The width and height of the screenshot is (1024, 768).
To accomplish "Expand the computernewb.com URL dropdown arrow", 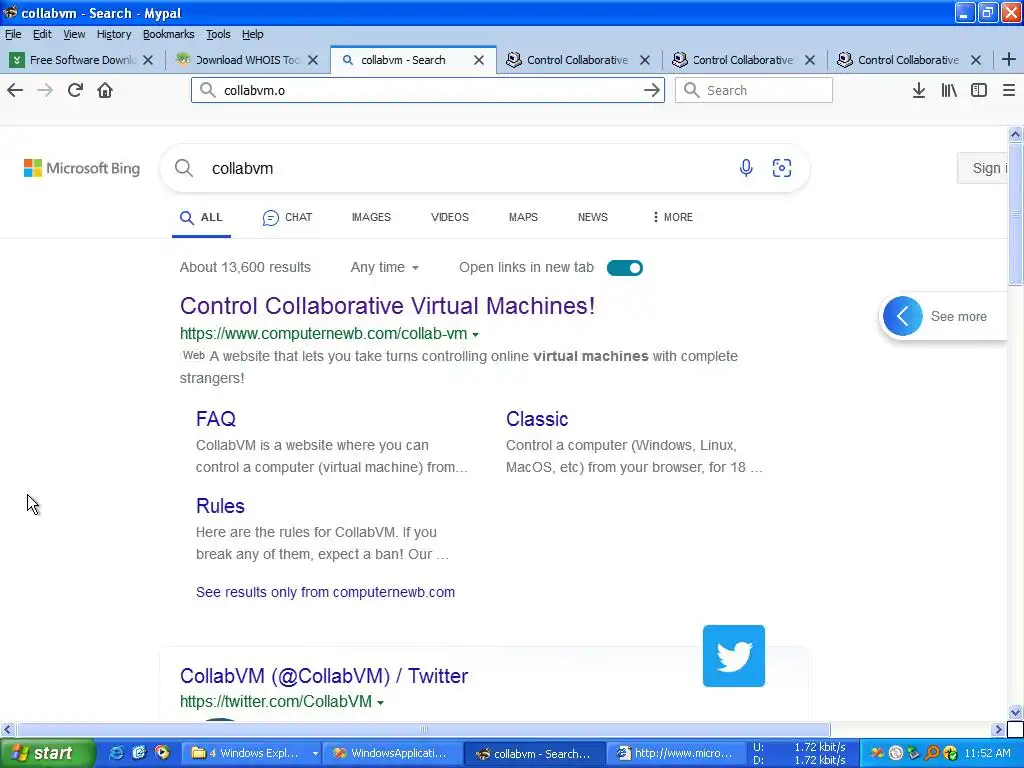I will coord(475,334).
